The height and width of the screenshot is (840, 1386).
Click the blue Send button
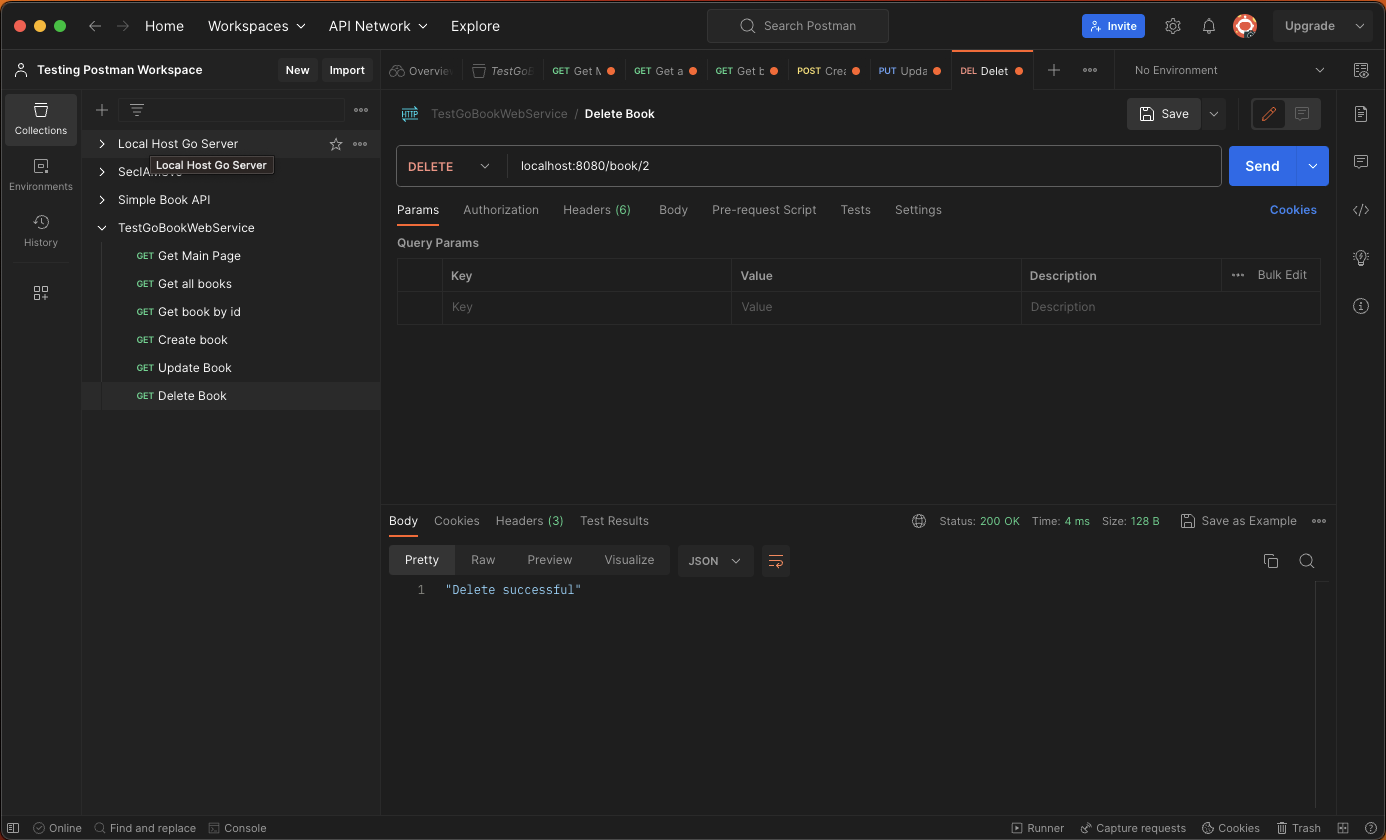click(x=1262, y=166)
